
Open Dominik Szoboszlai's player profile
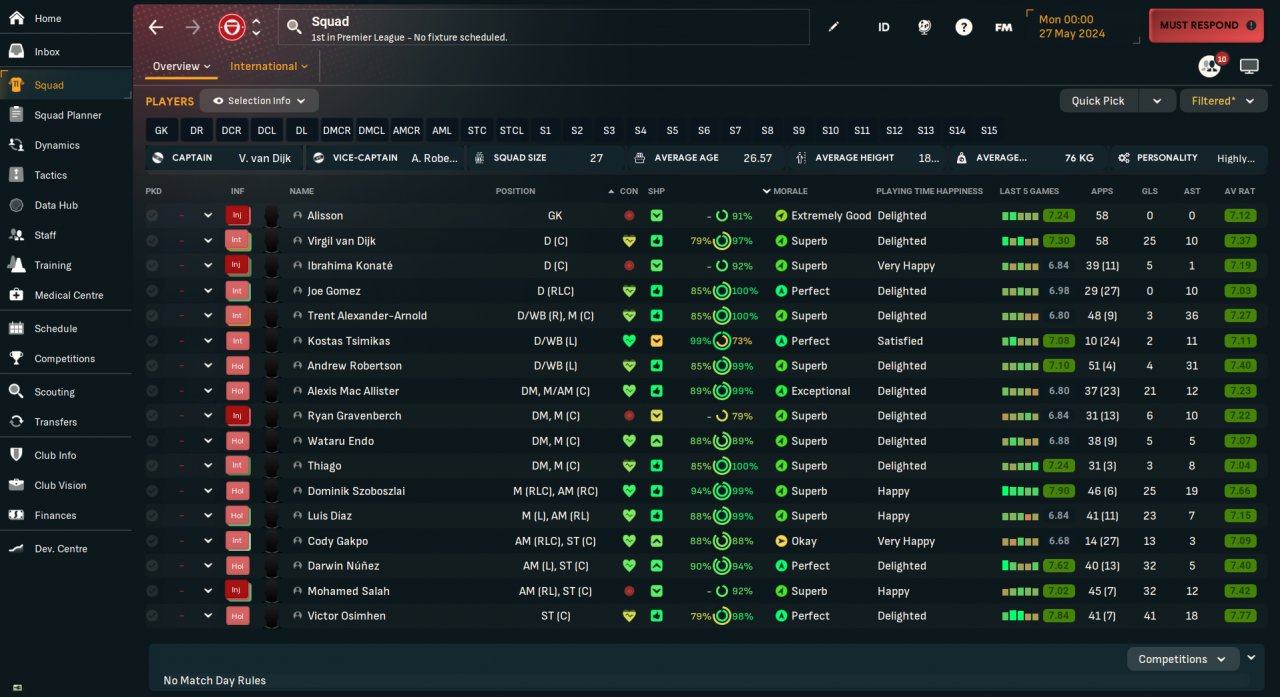point(355,491)
